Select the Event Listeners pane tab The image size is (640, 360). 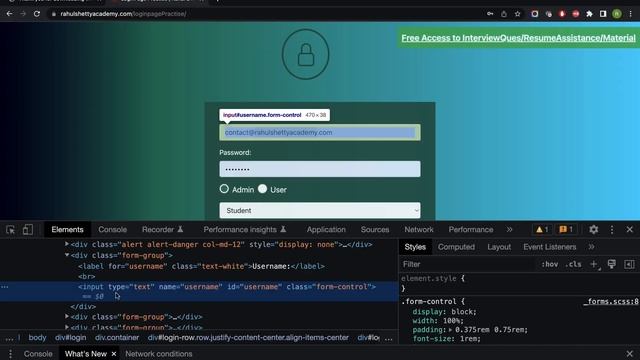(549, 247)
